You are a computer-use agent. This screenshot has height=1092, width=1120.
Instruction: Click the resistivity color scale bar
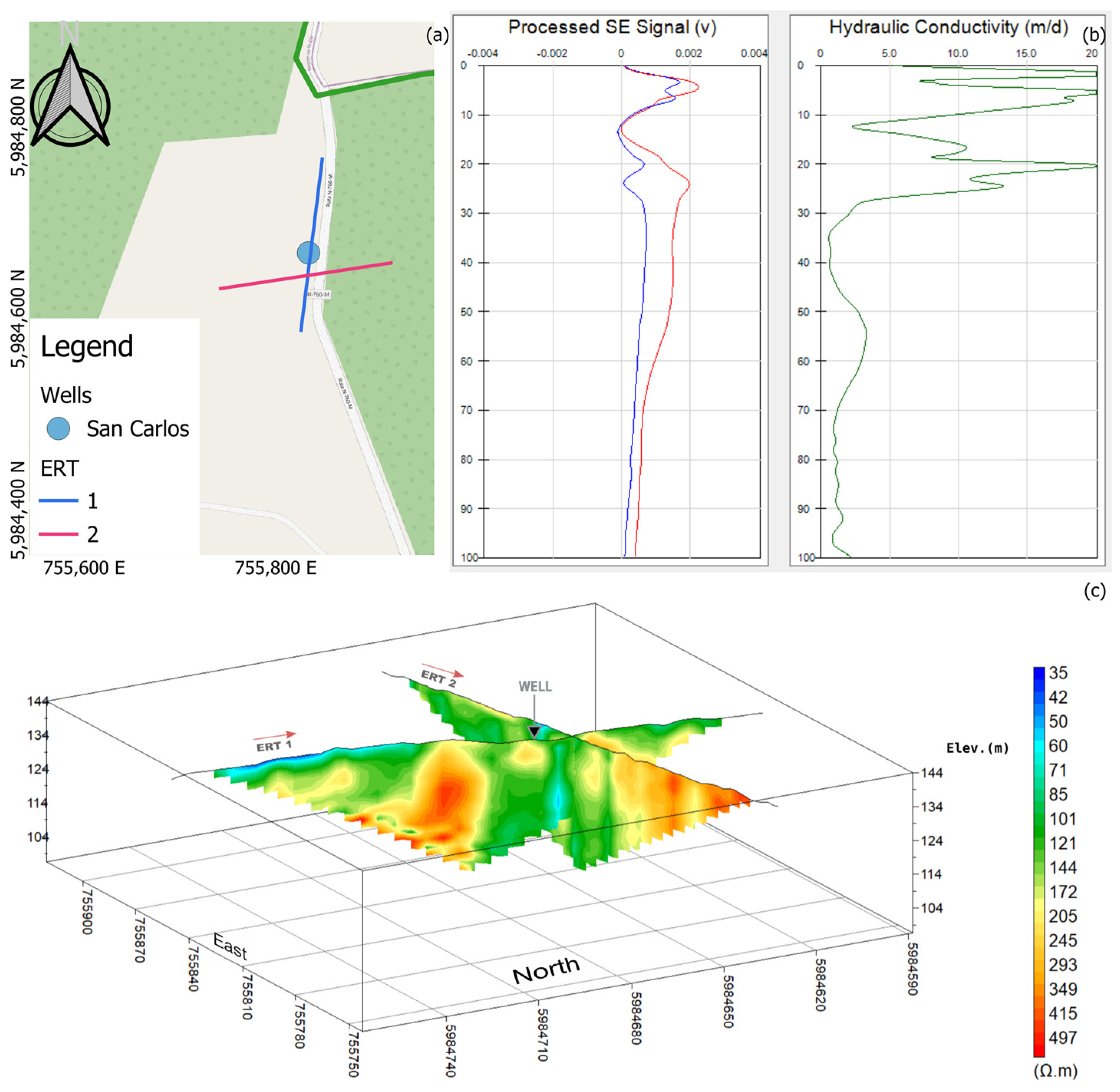coord(1039,862)
